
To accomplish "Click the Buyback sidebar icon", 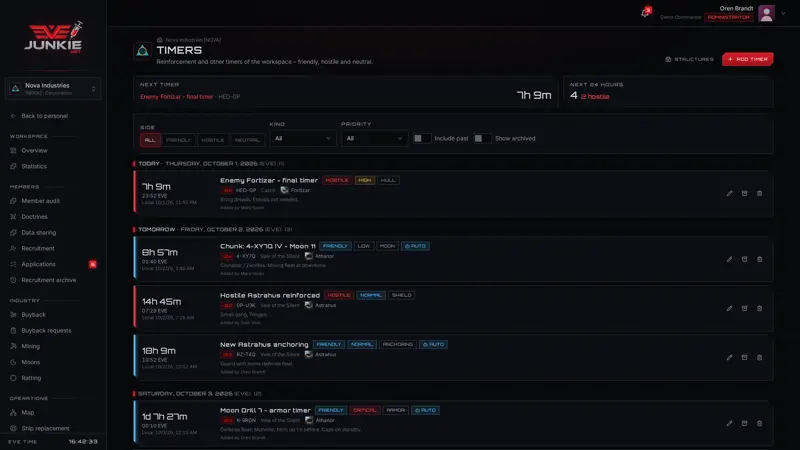I will (13, 315).
